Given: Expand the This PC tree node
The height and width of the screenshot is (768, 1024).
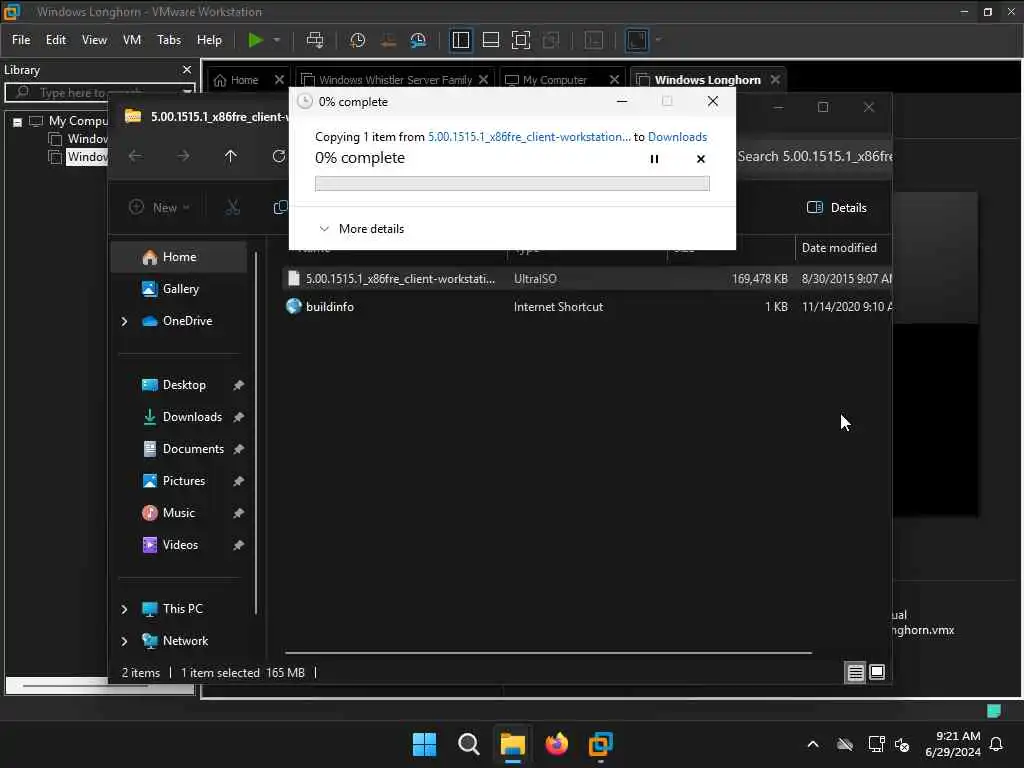Looking at the screenshot, I should [x=124, y=609].
